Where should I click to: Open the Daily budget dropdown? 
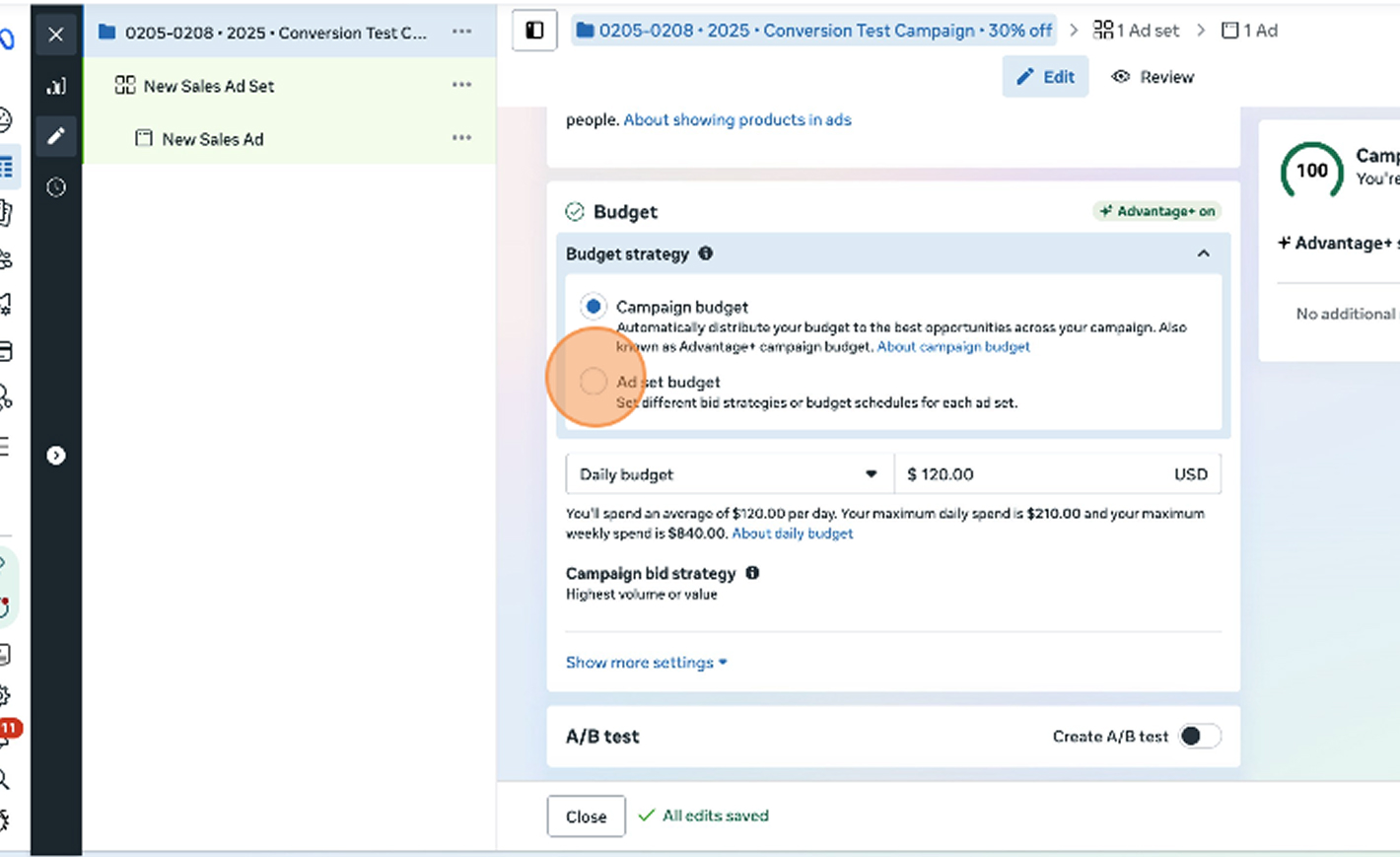(x=729, y=474)
